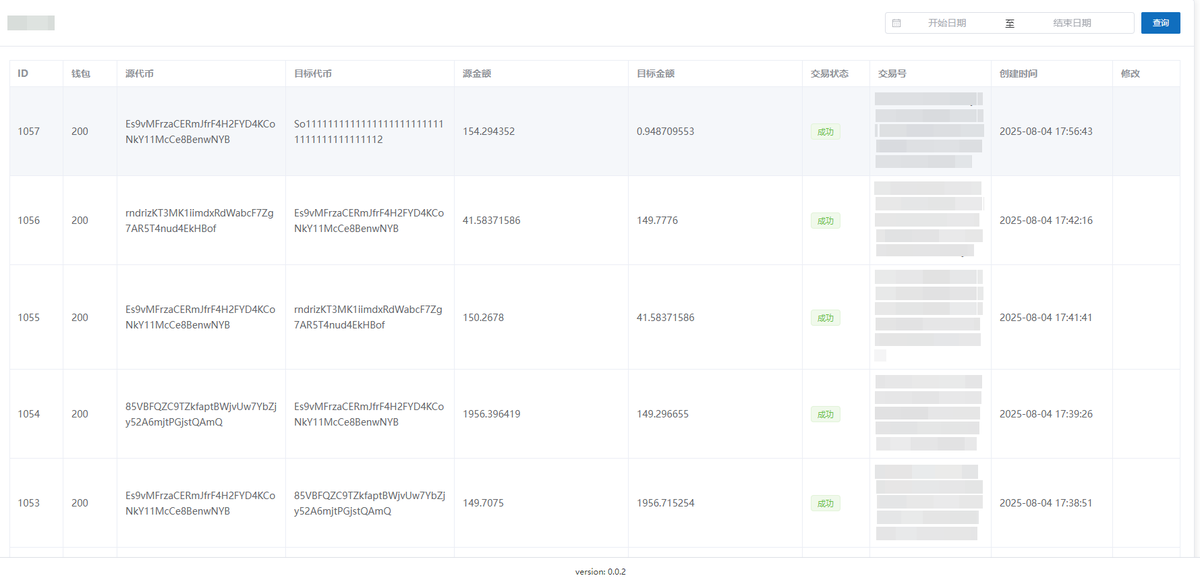Click source amount 154.294352
1200x578 pixels.
(489, 132)
